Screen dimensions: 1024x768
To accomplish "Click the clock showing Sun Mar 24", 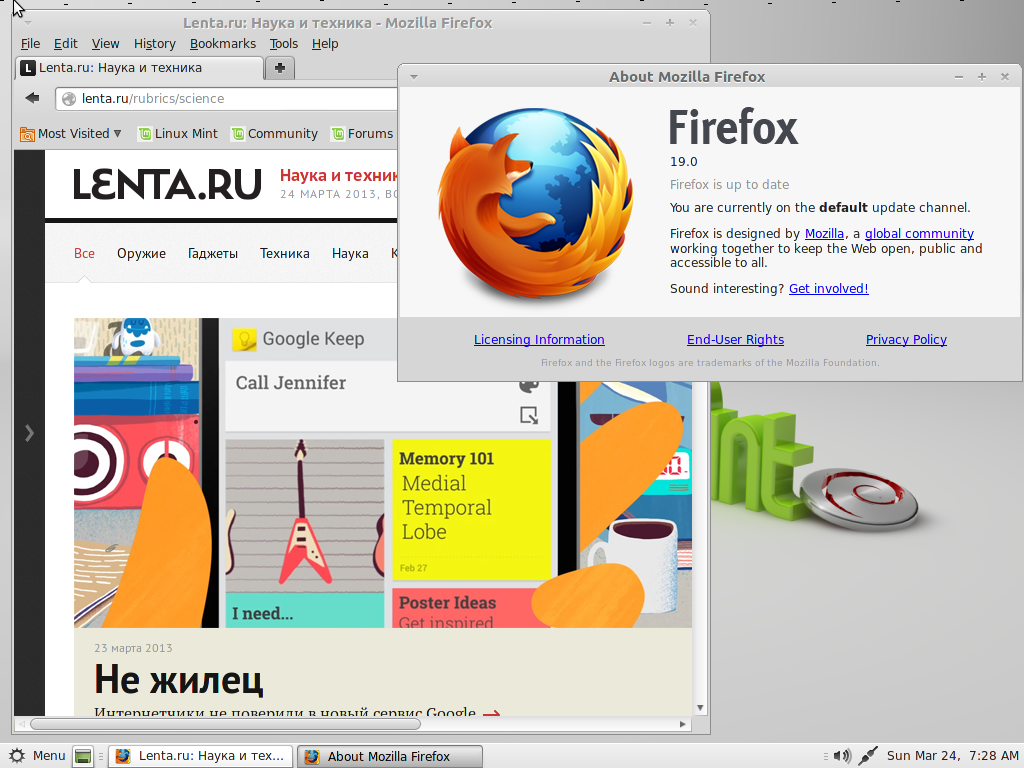I will pos(952,756).
